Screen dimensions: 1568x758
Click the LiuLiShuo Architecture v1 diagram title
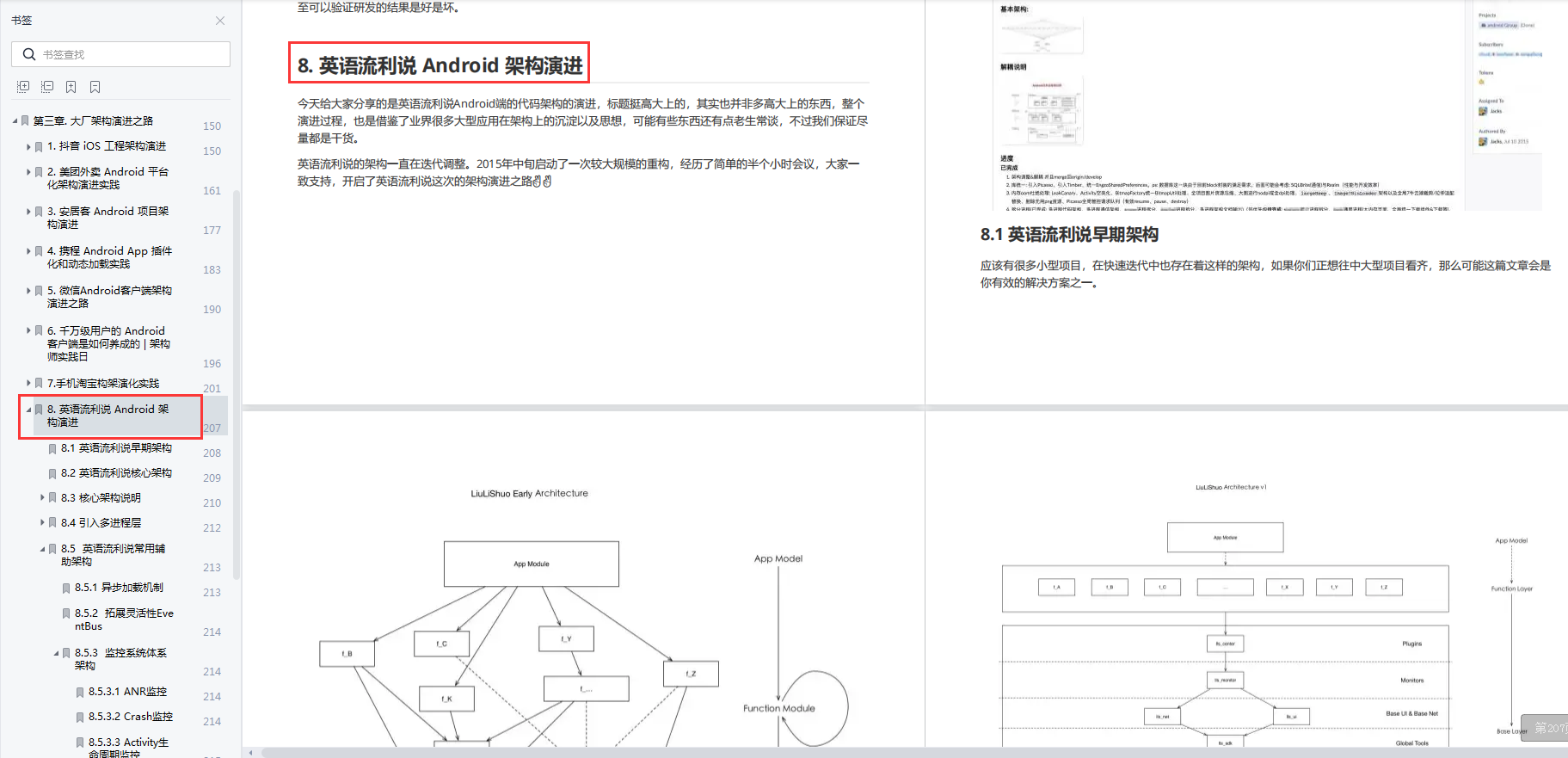[x=1231, y=487]
